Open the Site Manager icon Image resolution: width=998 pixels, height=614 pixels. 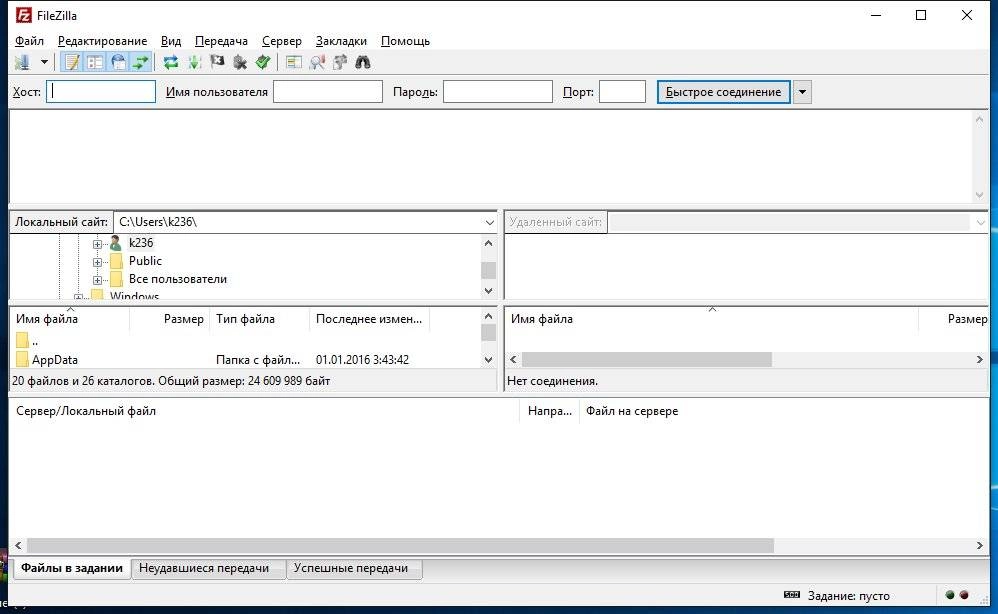pyautogui.click(x=23, y=62)
